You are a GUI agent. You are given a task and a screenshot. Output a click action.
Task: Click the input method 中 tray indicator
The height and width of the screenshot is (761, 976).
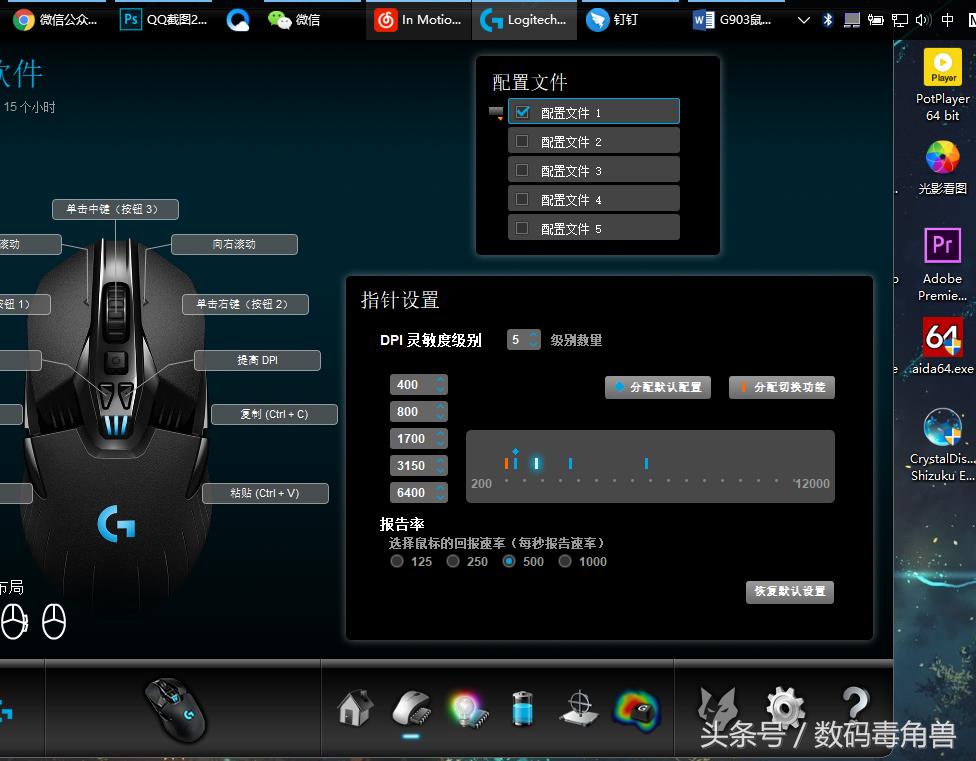coord(947,20)
